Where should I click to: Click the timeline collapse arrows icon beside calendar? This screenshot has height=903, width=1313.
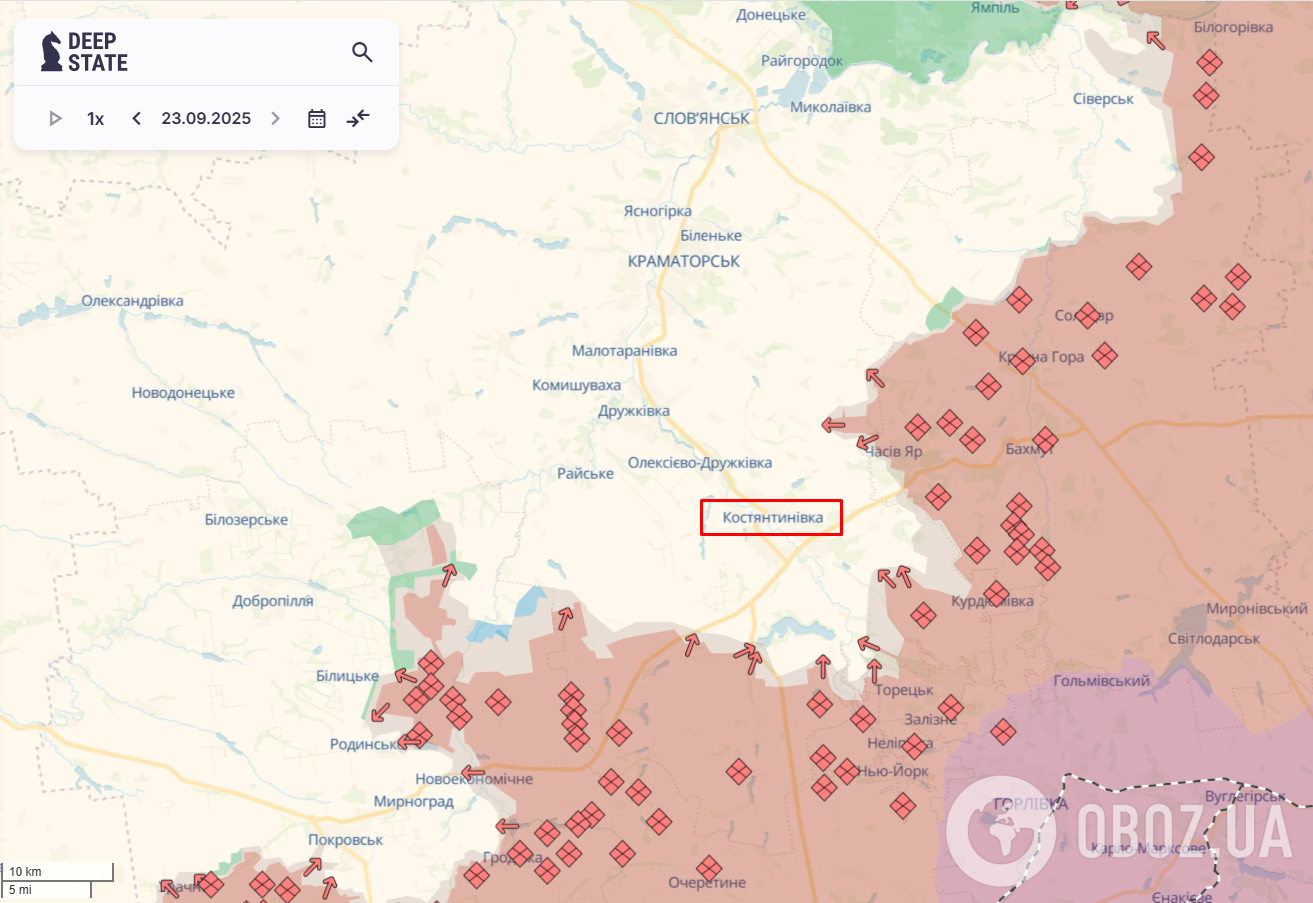(357, 118)
